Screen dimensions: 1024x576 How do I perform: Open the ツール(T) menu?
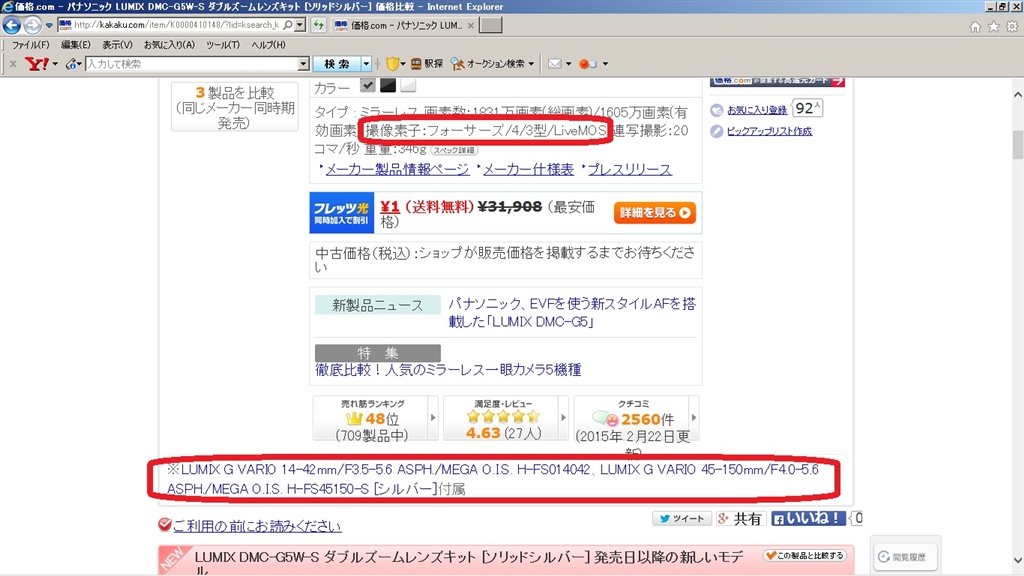pos(223,44)
